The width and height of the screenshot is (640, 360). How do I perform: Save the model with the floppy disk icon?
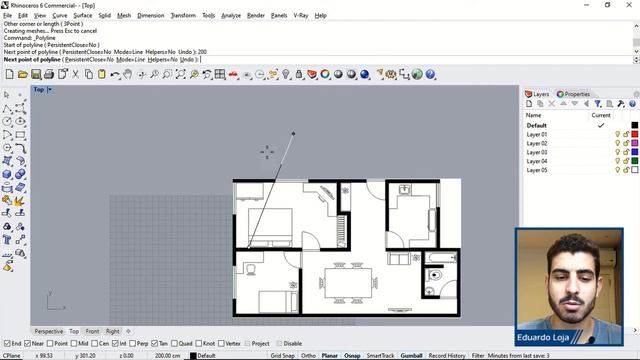click(x=36, y=74)
